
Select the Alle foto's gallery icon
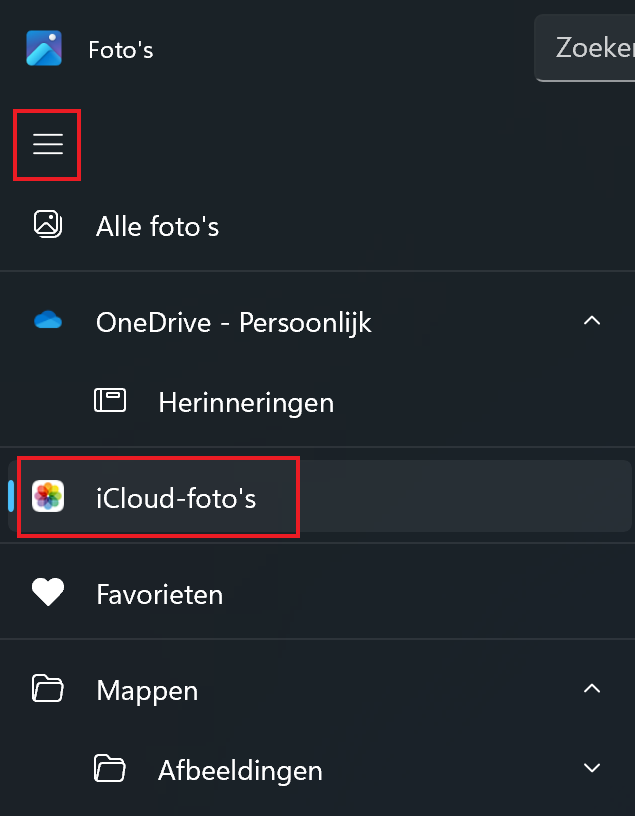tap(48, 225)
